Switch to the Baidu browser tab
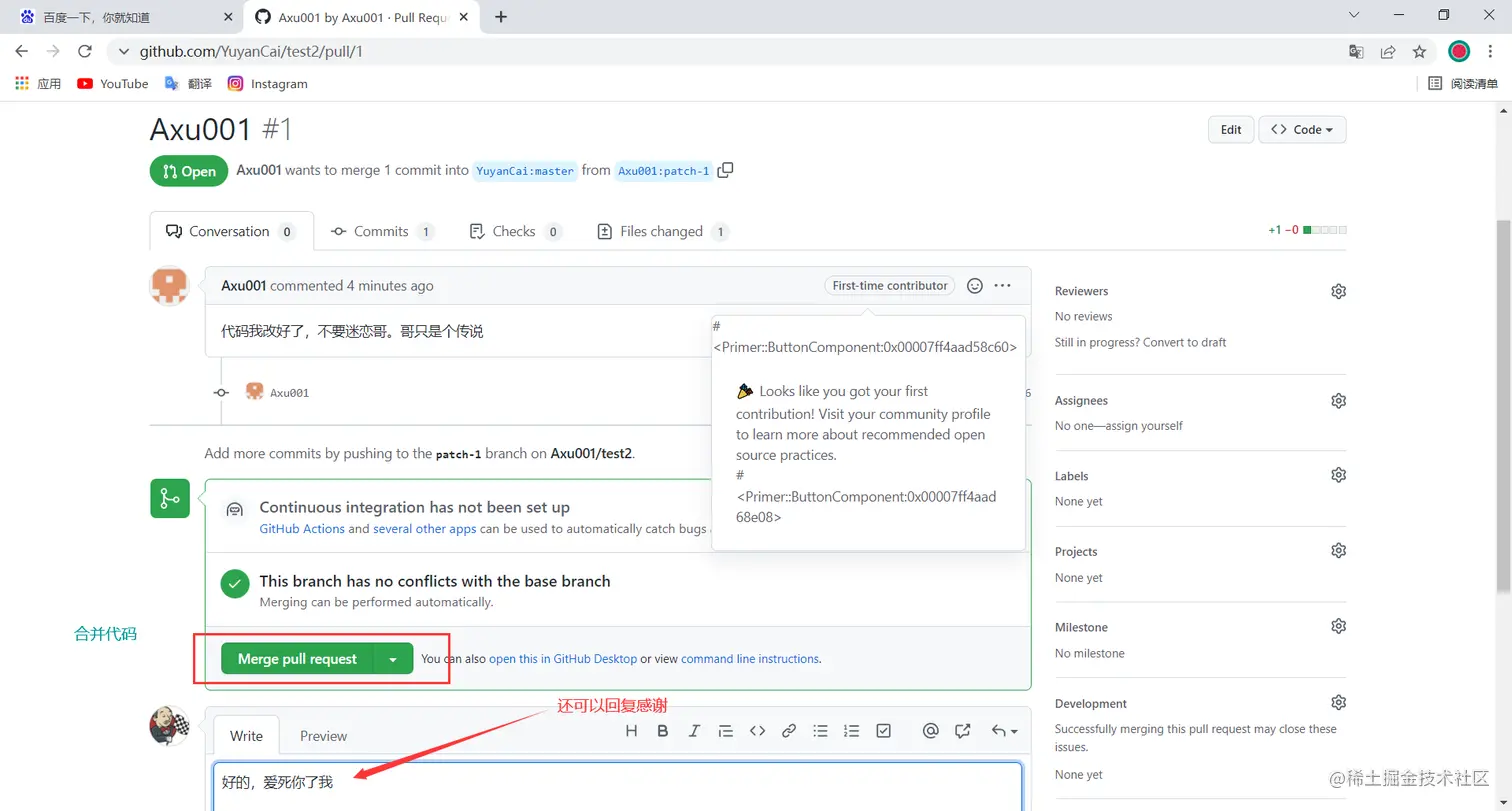1512x811 pixels. pyautogui.click(x=123, y=17)
